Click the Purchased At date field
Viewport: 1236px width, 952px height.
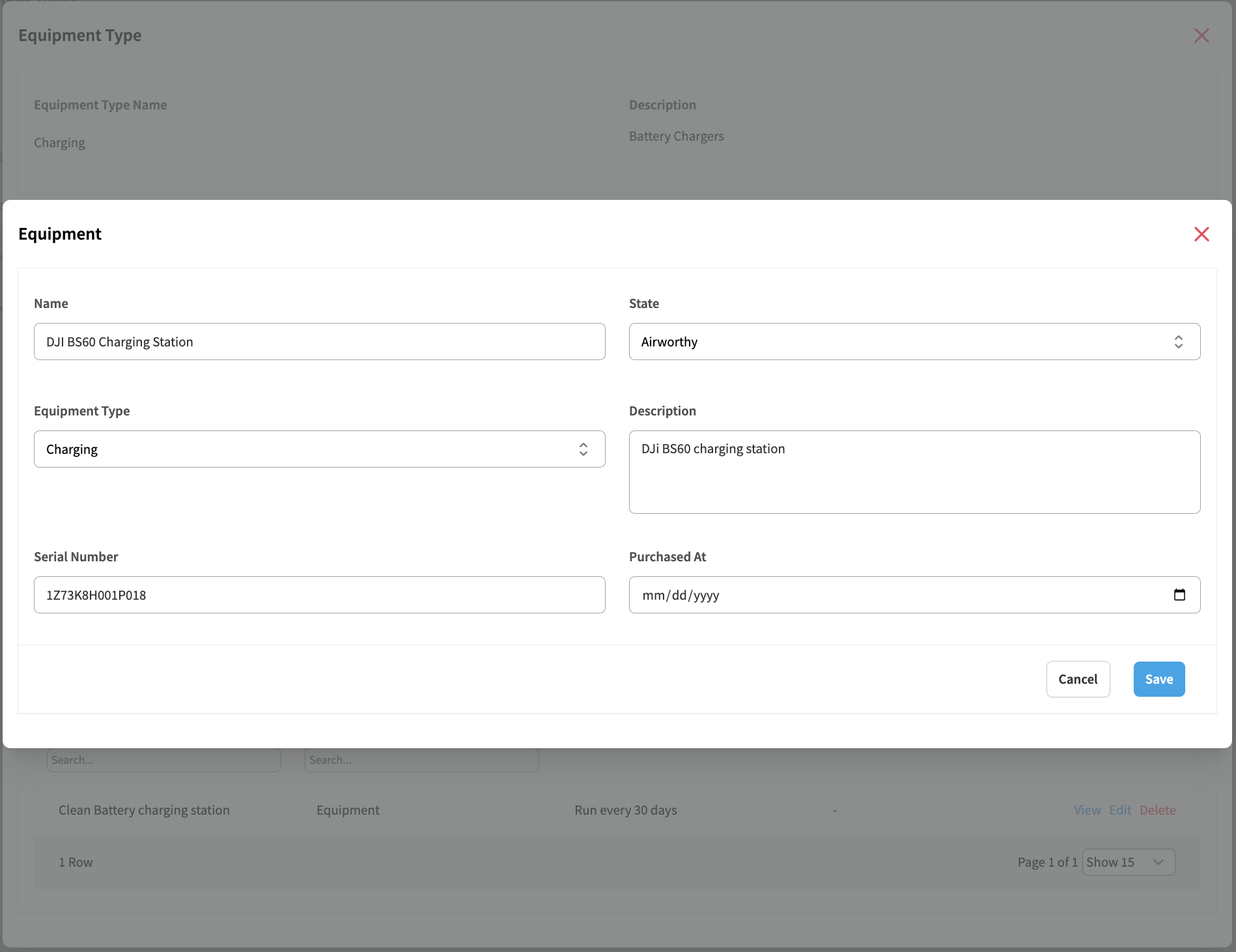coord(914,595)
